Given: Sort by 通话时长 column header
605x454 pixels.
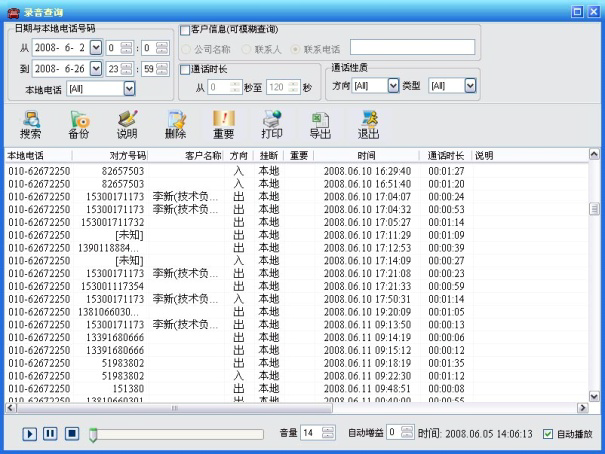Looking at the screenshot, I should point(446,156).
